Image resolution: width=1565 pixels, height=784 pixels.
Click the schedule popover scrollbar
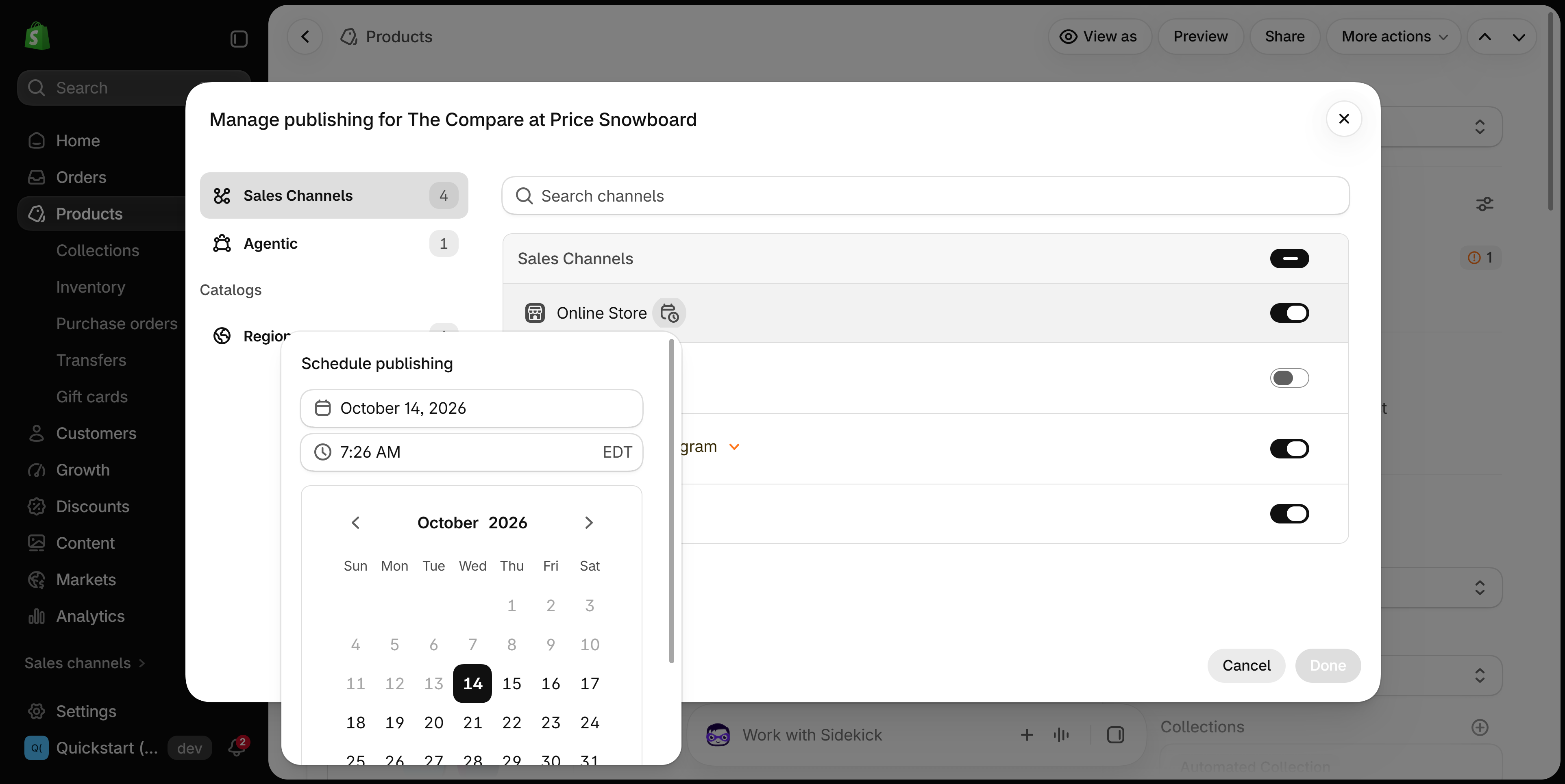[671, 501]
